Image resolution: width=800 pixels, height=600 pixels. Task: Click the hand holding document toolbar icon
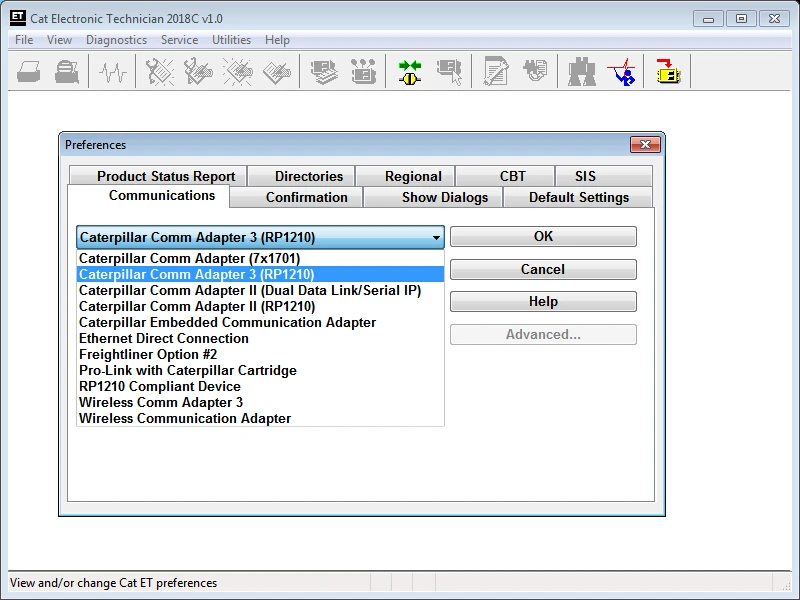pos(535,70)
